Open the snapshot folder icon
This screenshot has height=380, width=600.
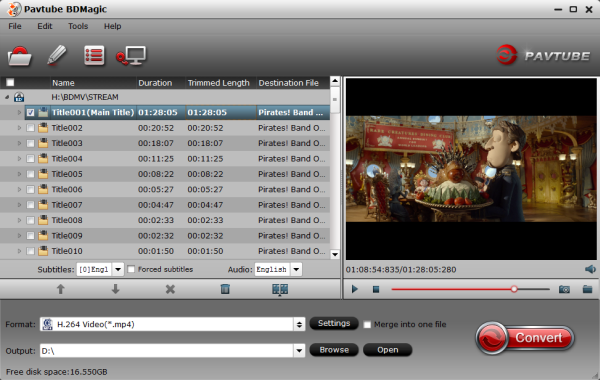point(587,289)
